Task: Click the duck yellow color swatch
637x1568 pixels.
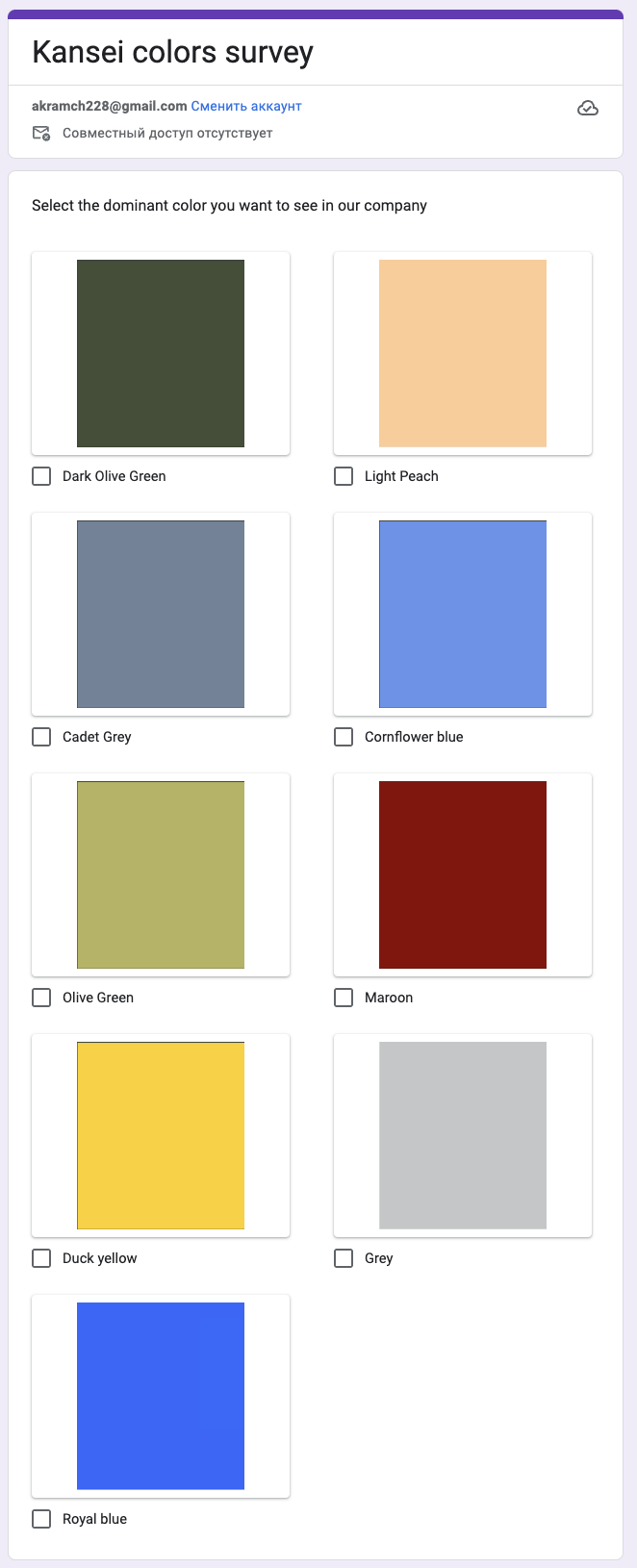Action: click(x=161, y=1135)
